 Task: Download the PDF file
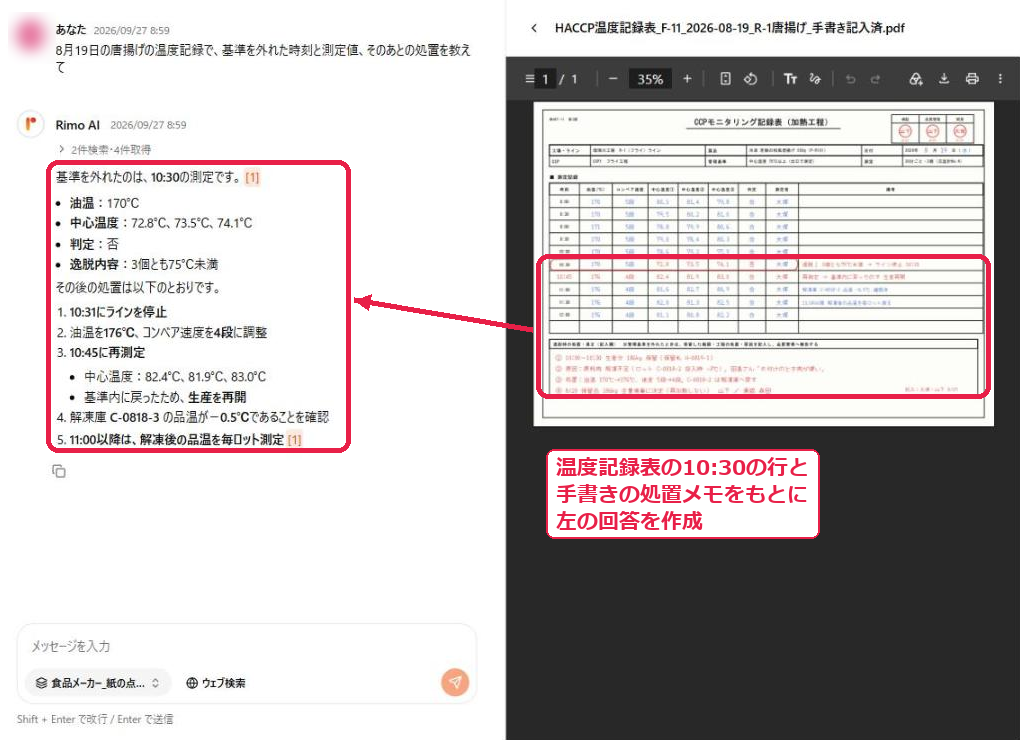click(944, 79)
